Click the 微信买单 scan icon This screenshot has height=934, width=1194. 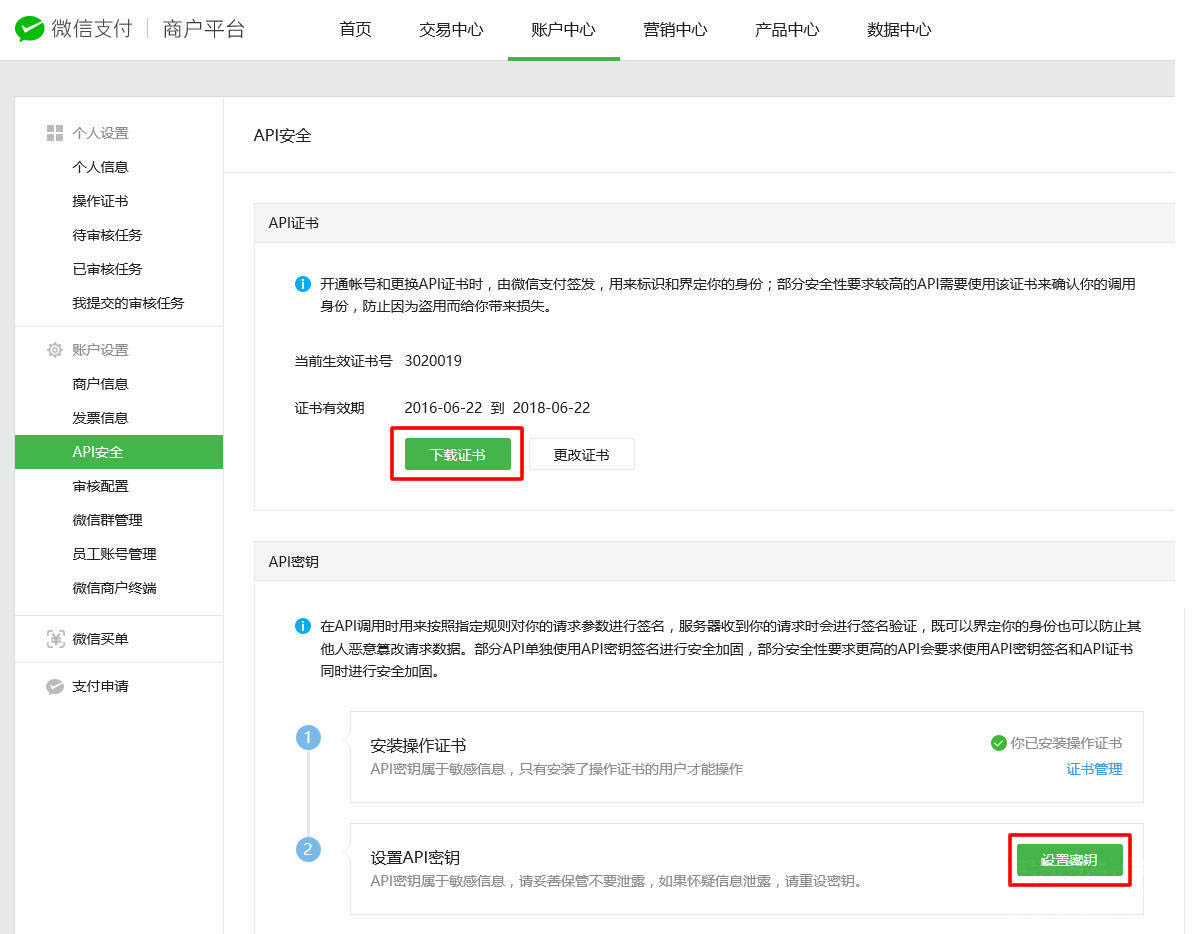55,639
